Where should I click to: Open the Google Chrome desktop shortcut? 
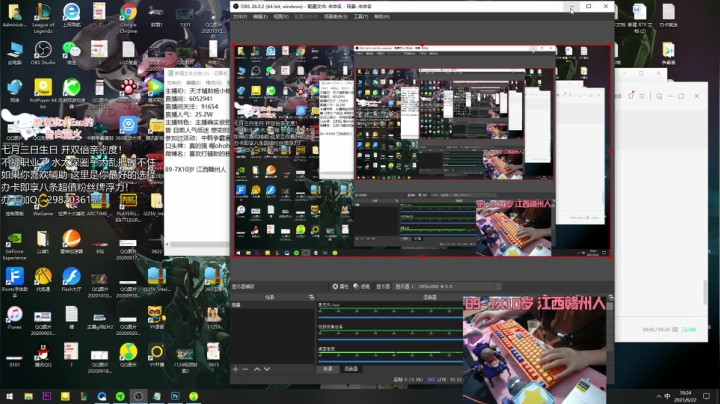click(128, 17)
